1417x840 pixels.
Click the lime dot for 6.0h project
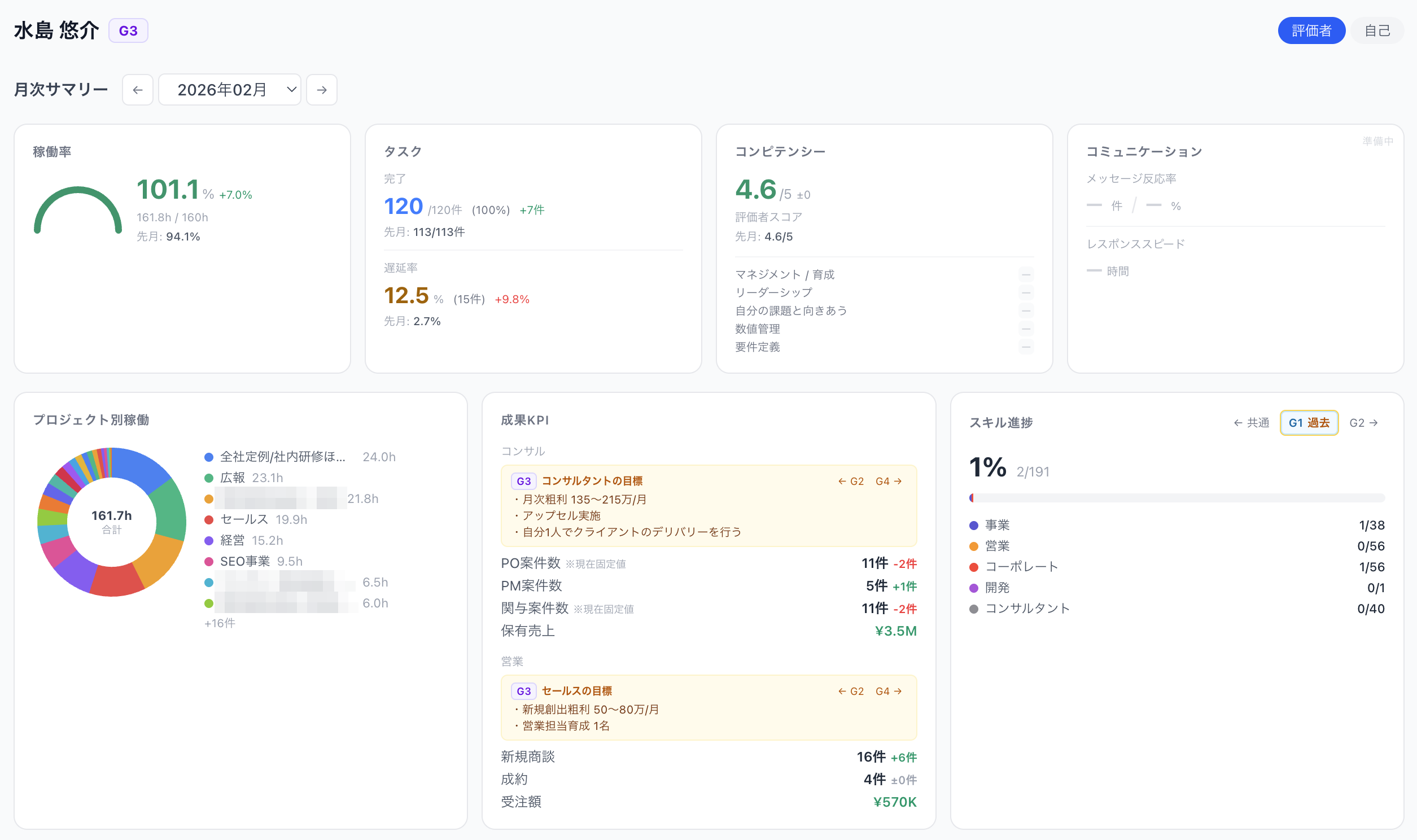209,603
